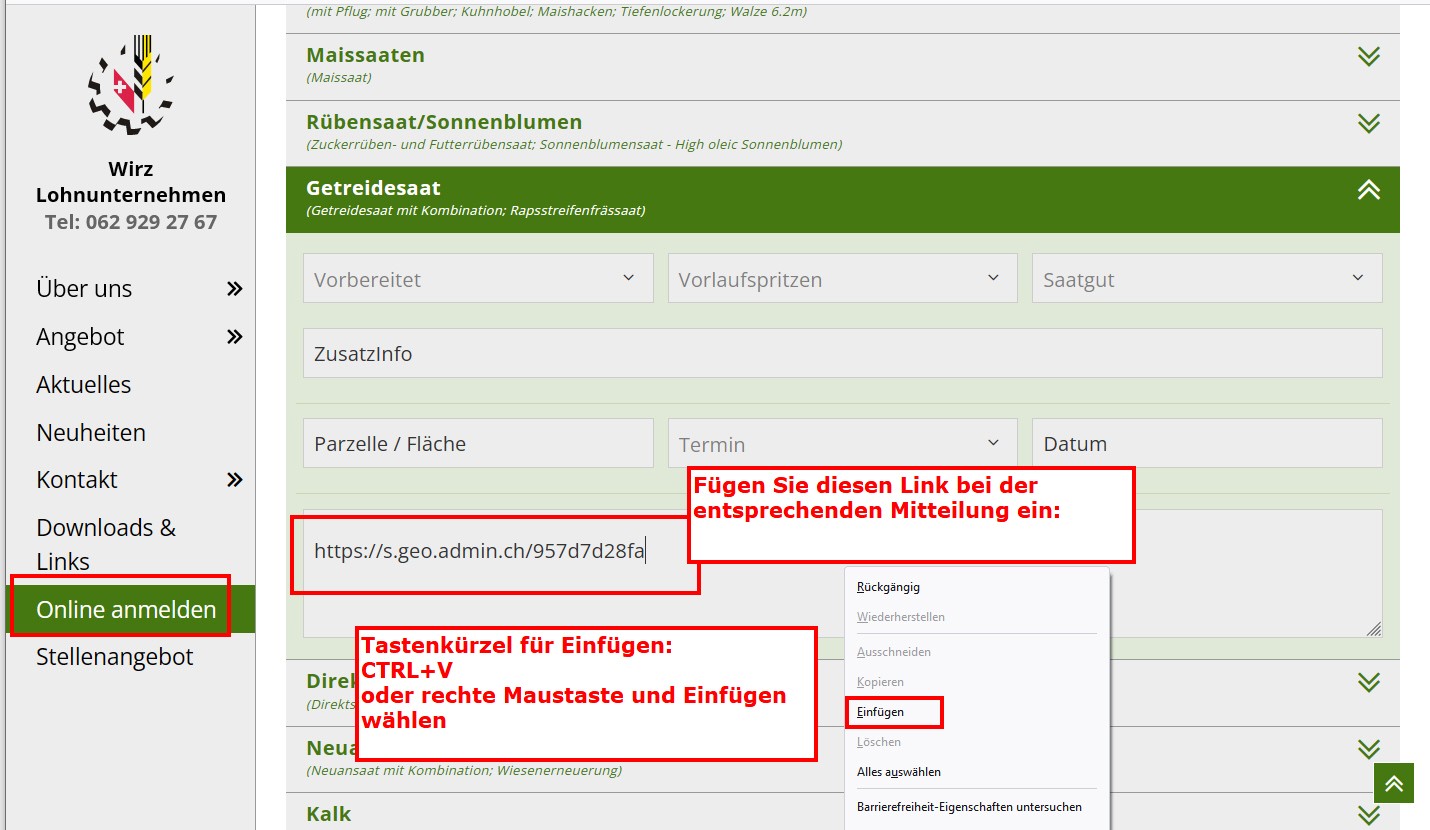This screenshot has height=830, width=1430.
Task: Click the ZusatzInfo input field
Action: click(842, 354)
